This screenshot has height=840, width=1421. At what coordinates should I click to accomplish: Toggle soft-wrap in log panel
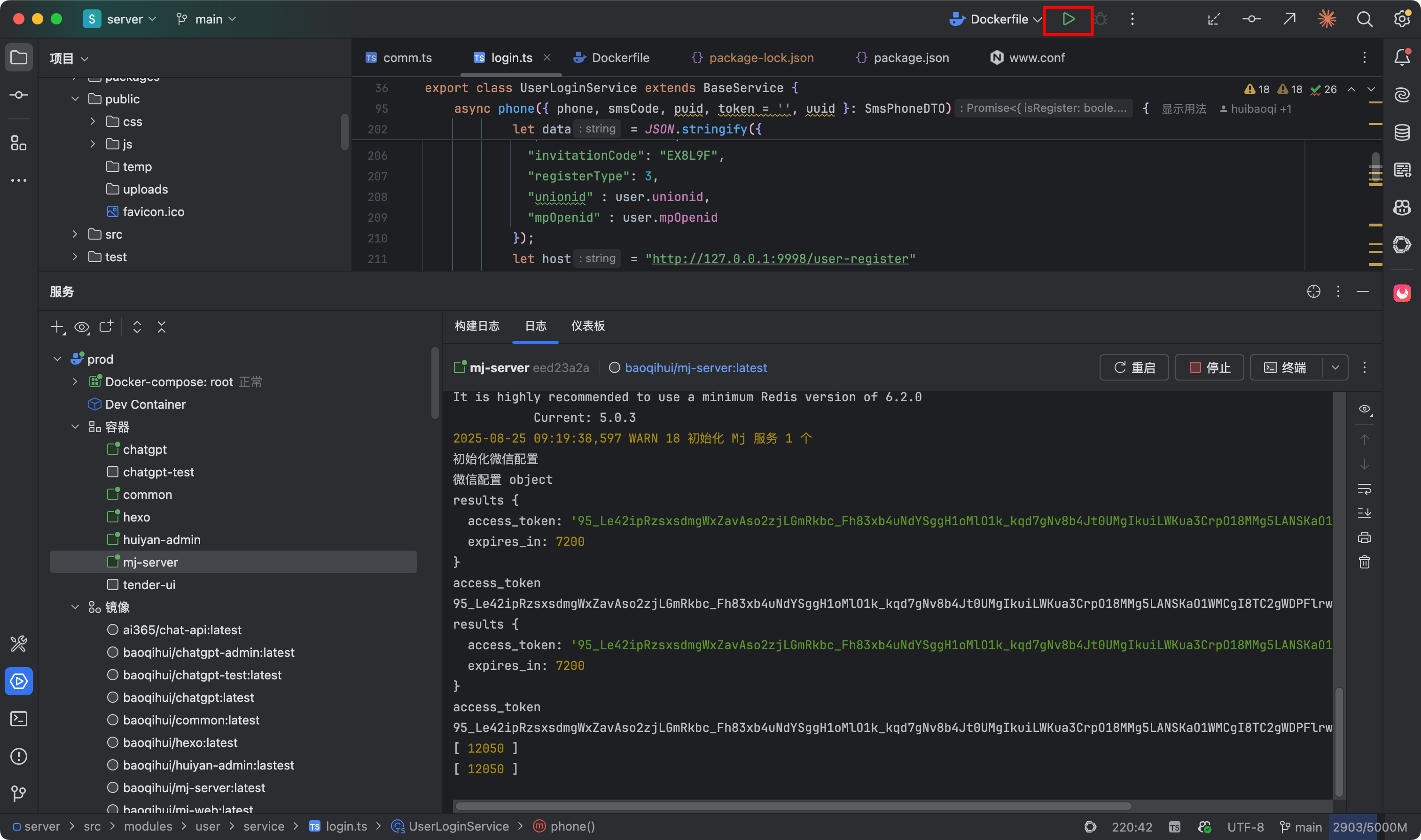(x=1365, y=489)
